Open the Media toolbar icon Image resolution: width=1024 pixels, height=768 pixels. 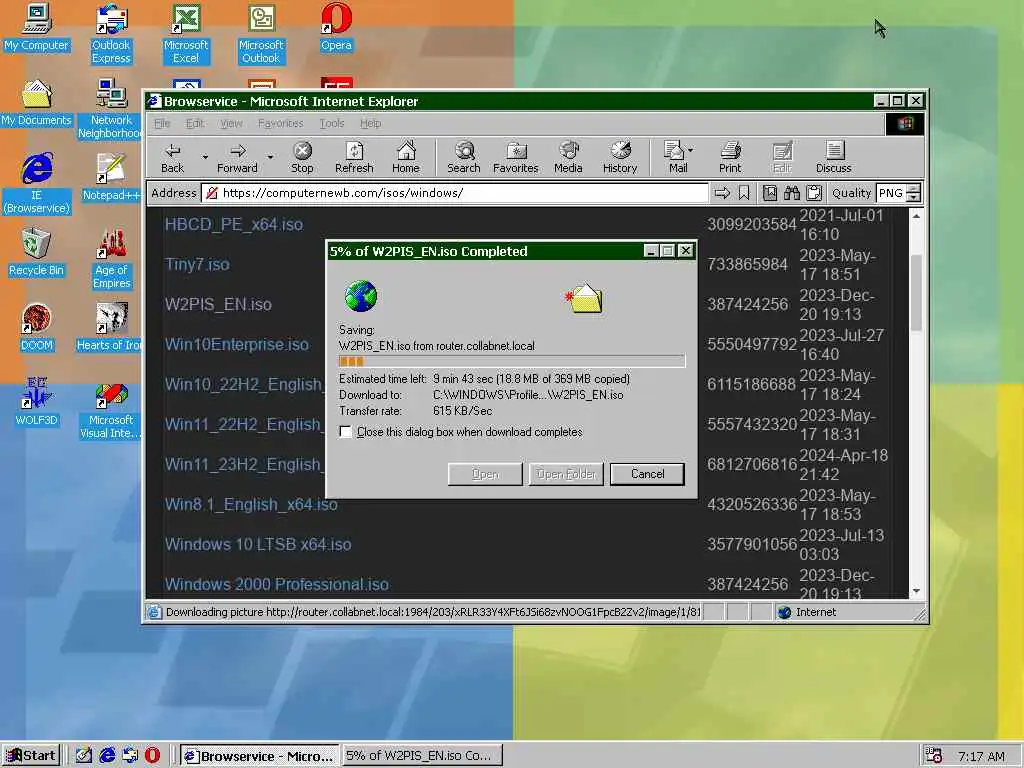coord(568,157)
